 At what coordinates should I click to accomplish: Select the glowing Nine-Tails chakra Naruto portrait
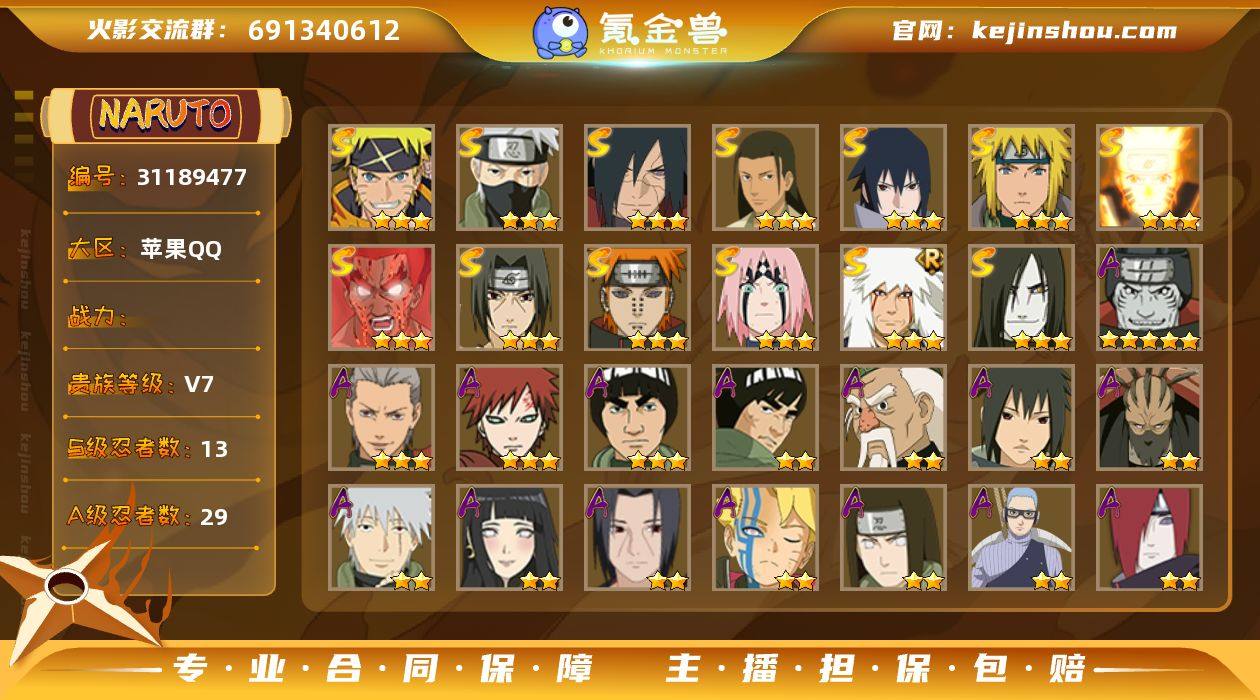[1149, 178]
